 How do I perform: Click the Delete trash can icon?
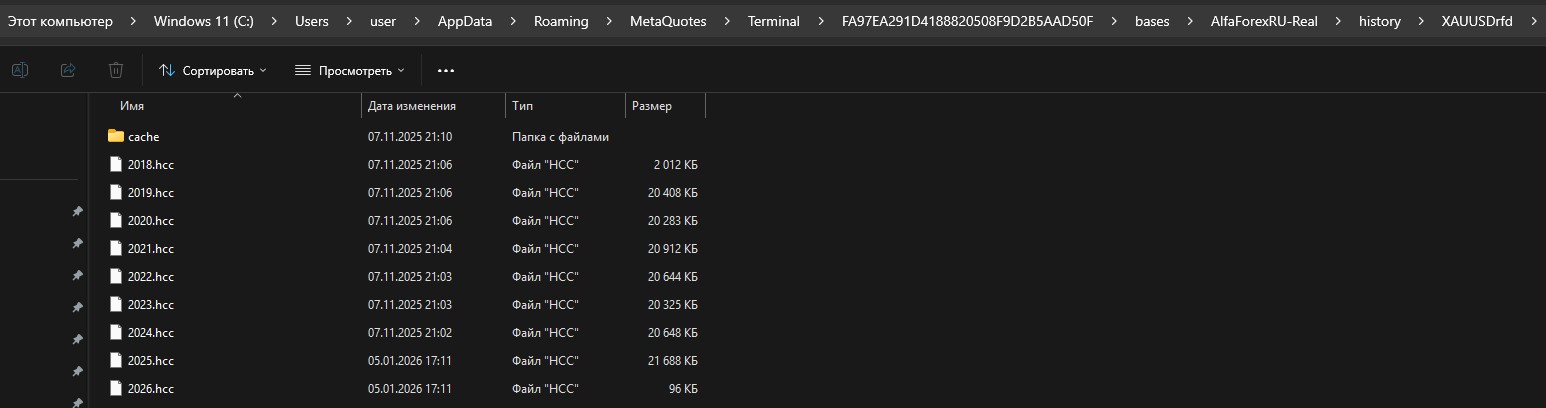pos(116,70)
